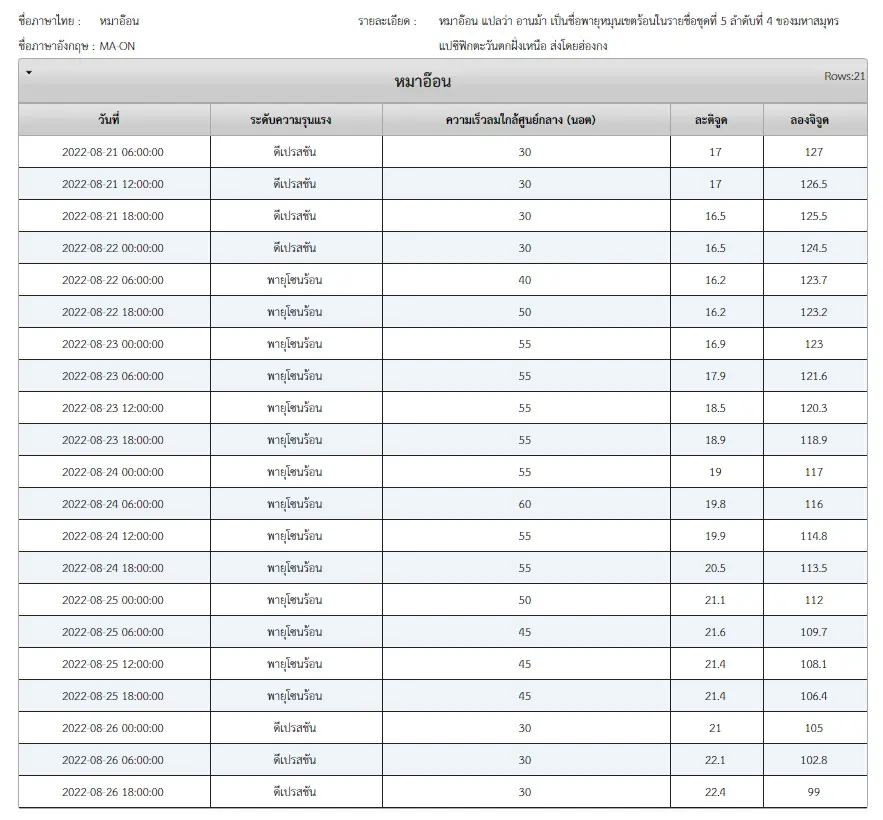This screenshot has height=820, width=883.
Task: Click date cell 2022-08-21 12:00:00
Action: click(113, 184)
